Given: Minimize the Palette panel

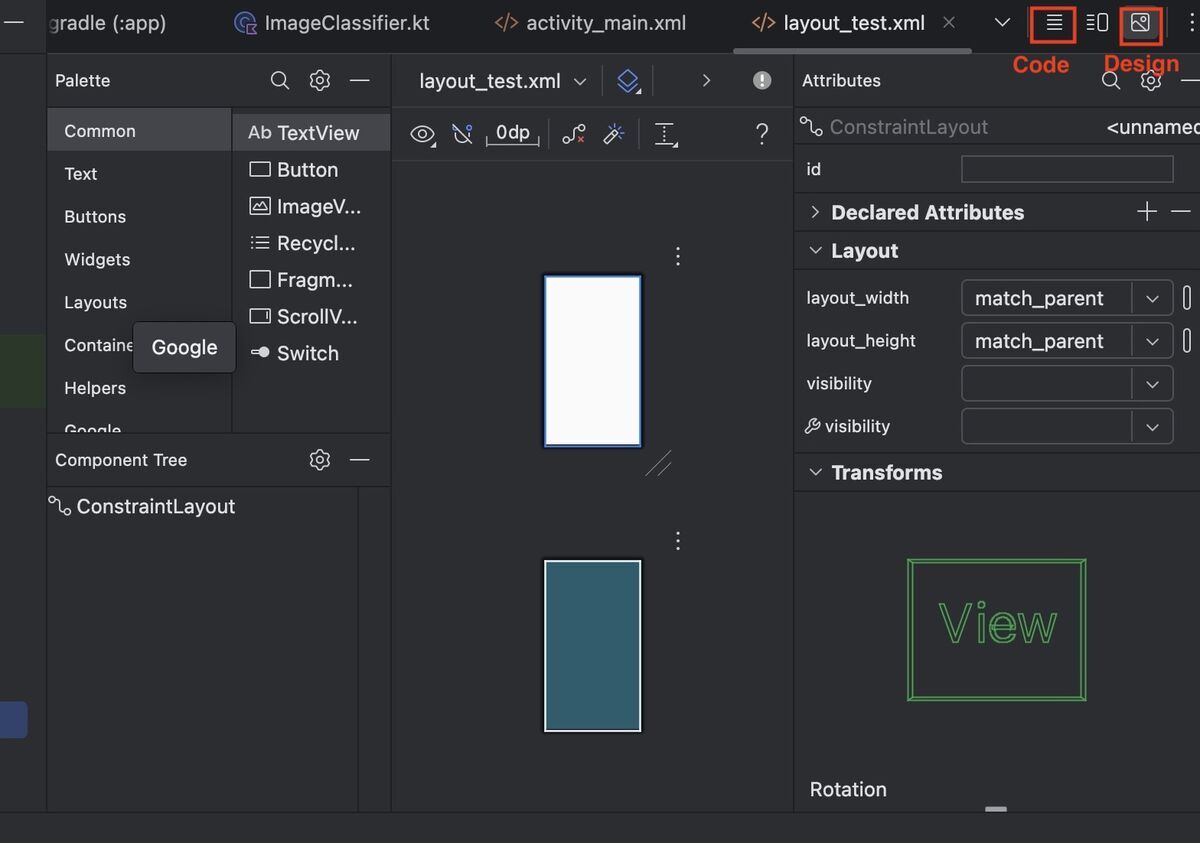Looking at the screenshot, I should (360, 81).
